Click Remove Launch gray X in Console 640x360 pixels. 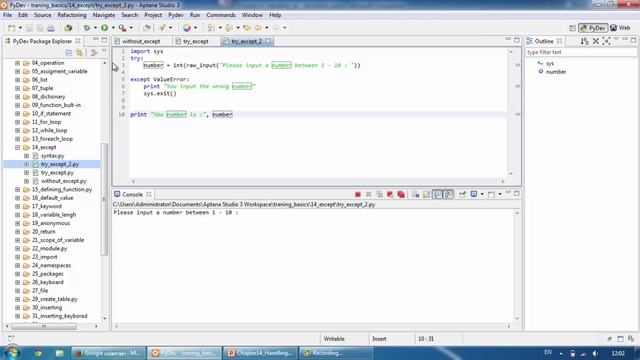click(369, 194)
